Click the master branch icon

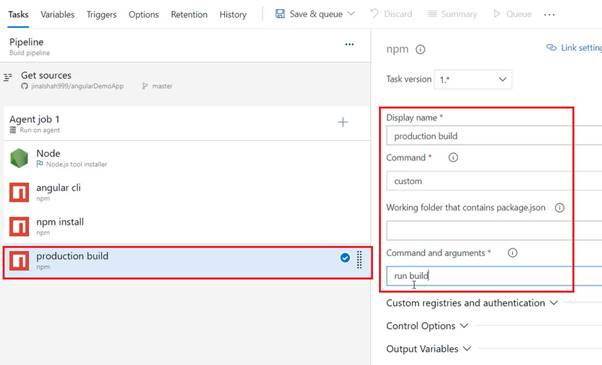pyautogui.click(x=145, y=86)
